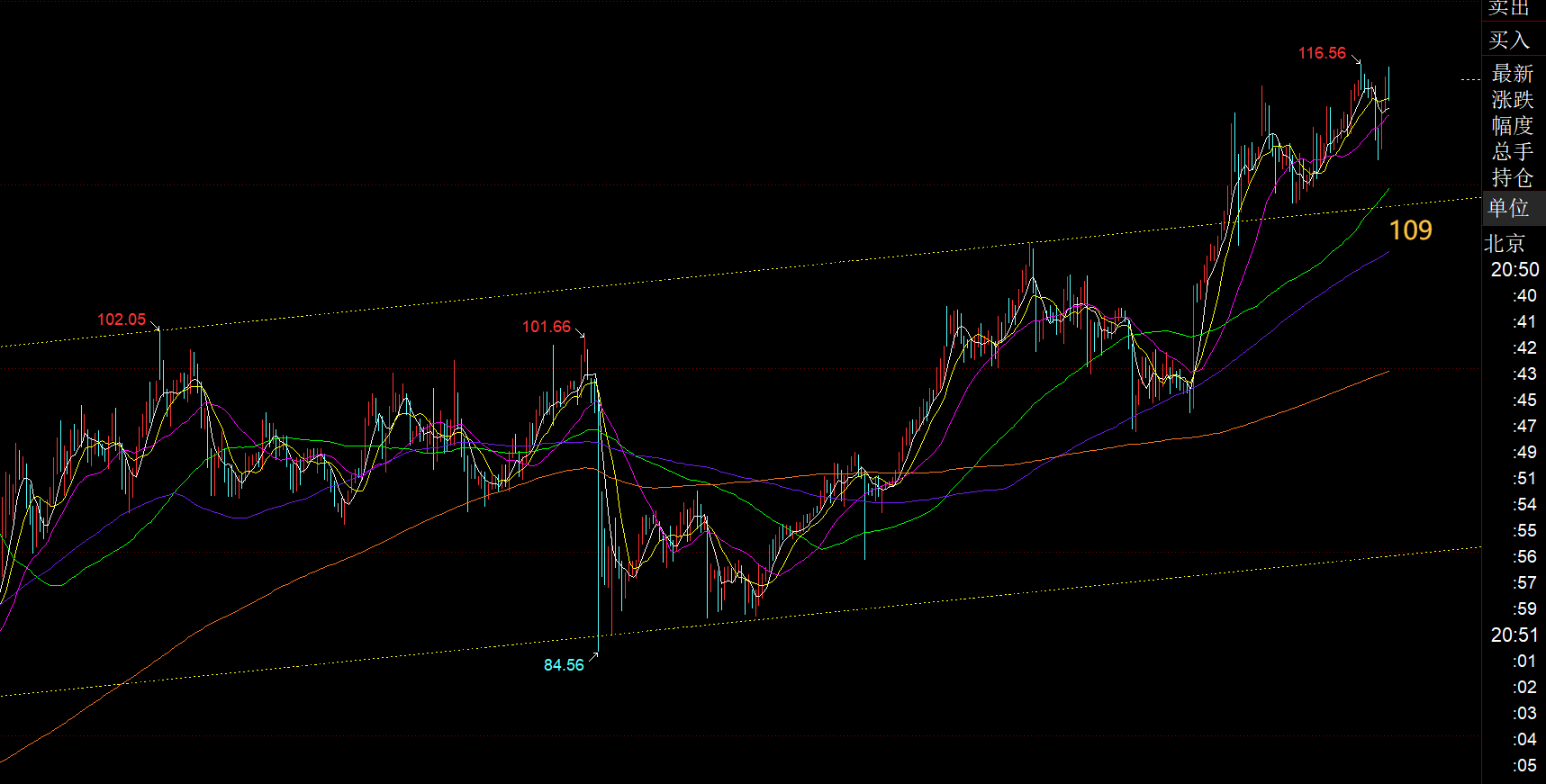Click the 116.56 high price marker
1546x784 pixels.
[1322, 53]
